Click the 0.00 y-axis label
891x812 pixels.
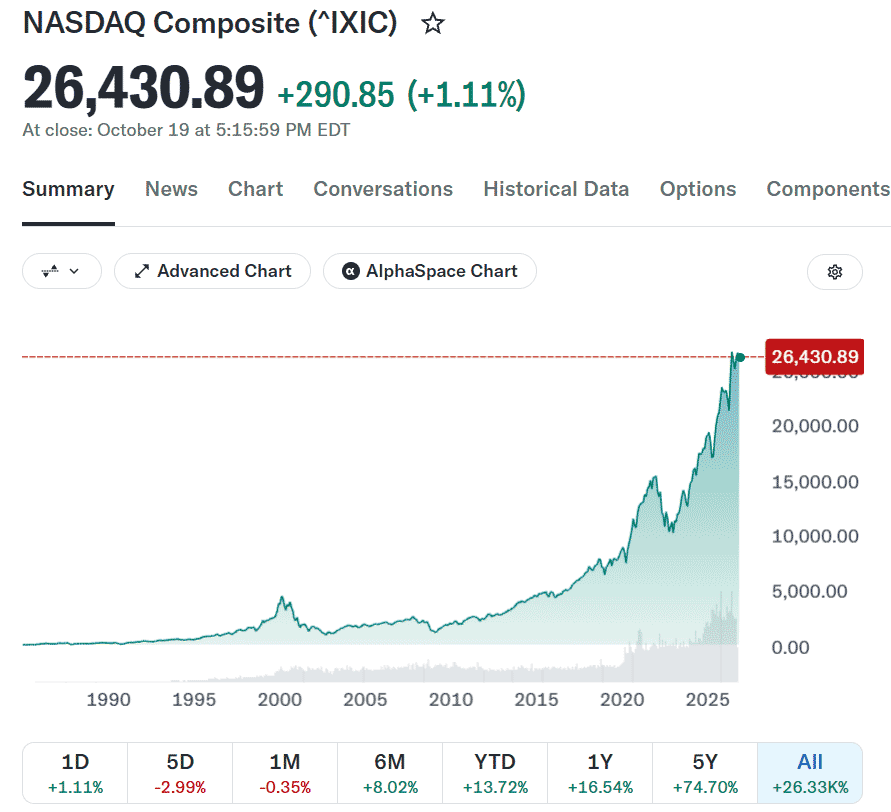[x=790, y=648]
